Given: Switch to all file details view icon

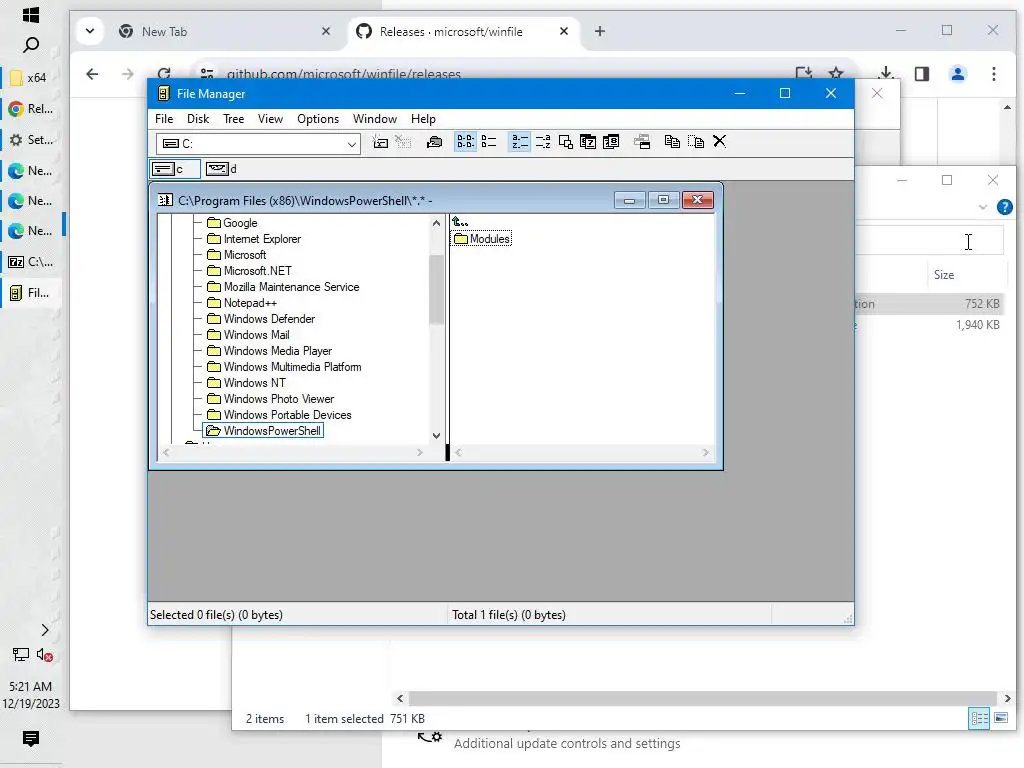Looking at the screenshot, I should 489,142.
